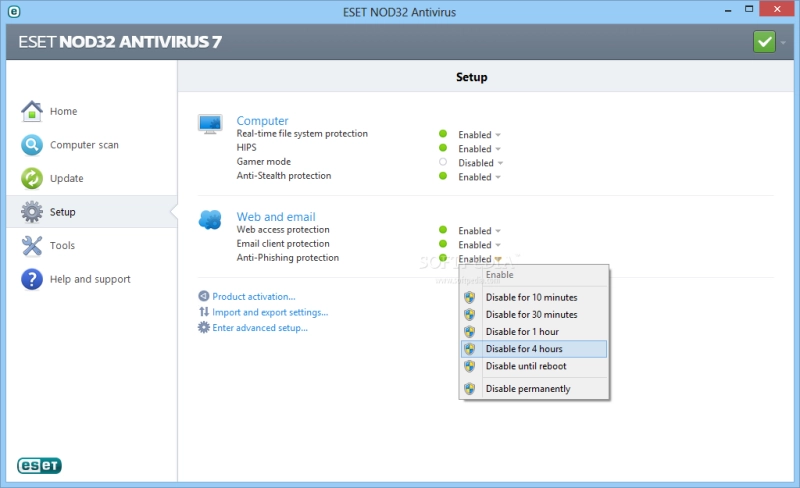Click the green Update arrows icon
This screenshot has width=800, height=488.
32,178
